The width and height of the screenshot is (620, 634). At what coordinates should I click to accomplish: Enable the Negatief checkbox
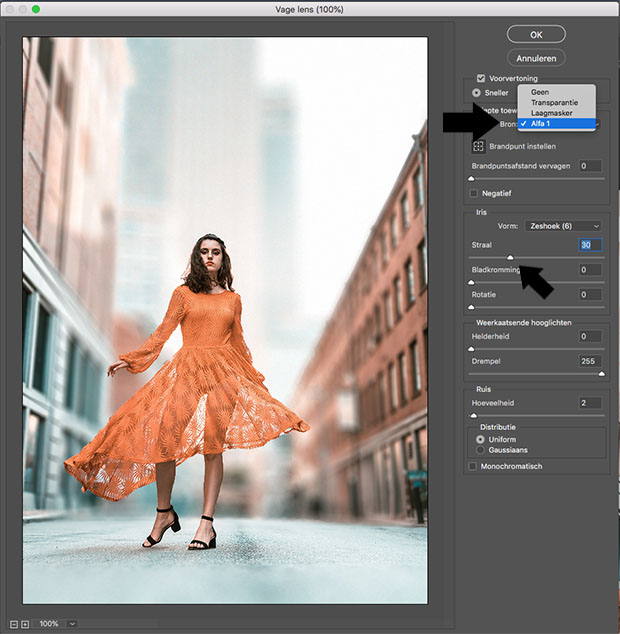474,193
